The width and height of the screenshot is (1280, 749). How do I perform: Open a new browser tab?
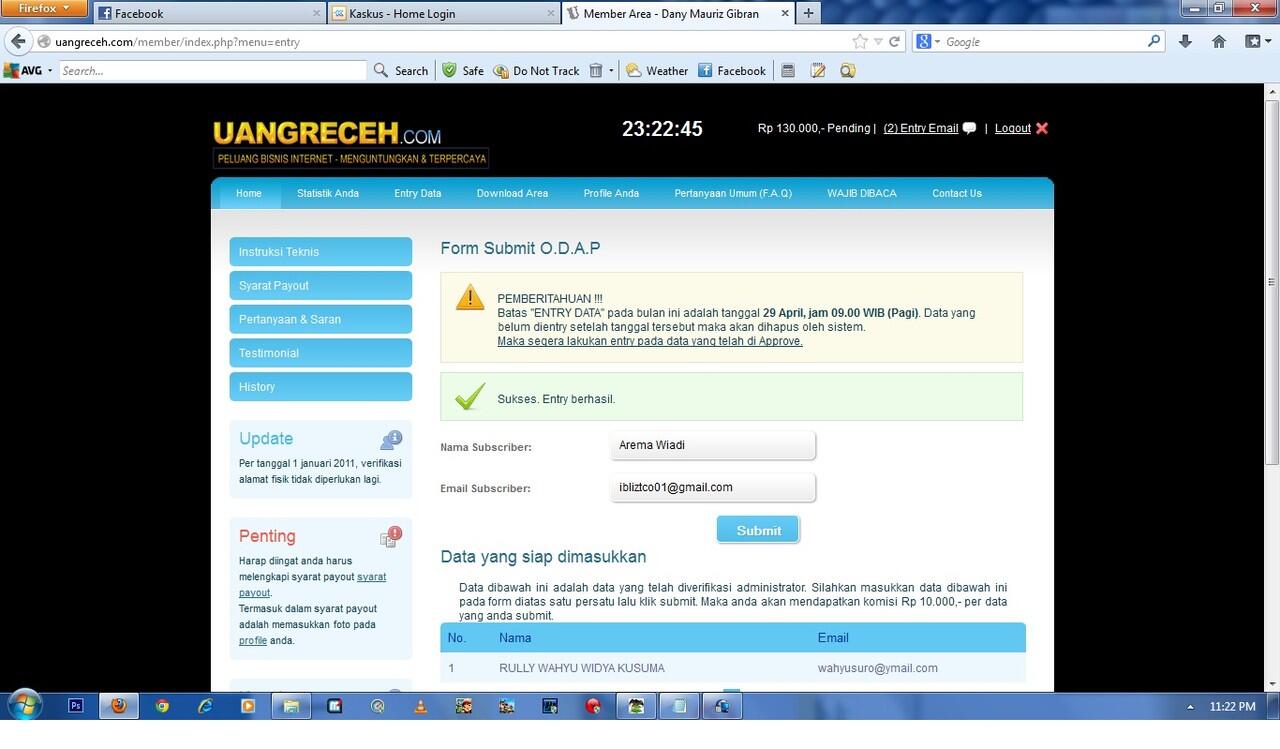pyautogui.click(x=808, y=13)
